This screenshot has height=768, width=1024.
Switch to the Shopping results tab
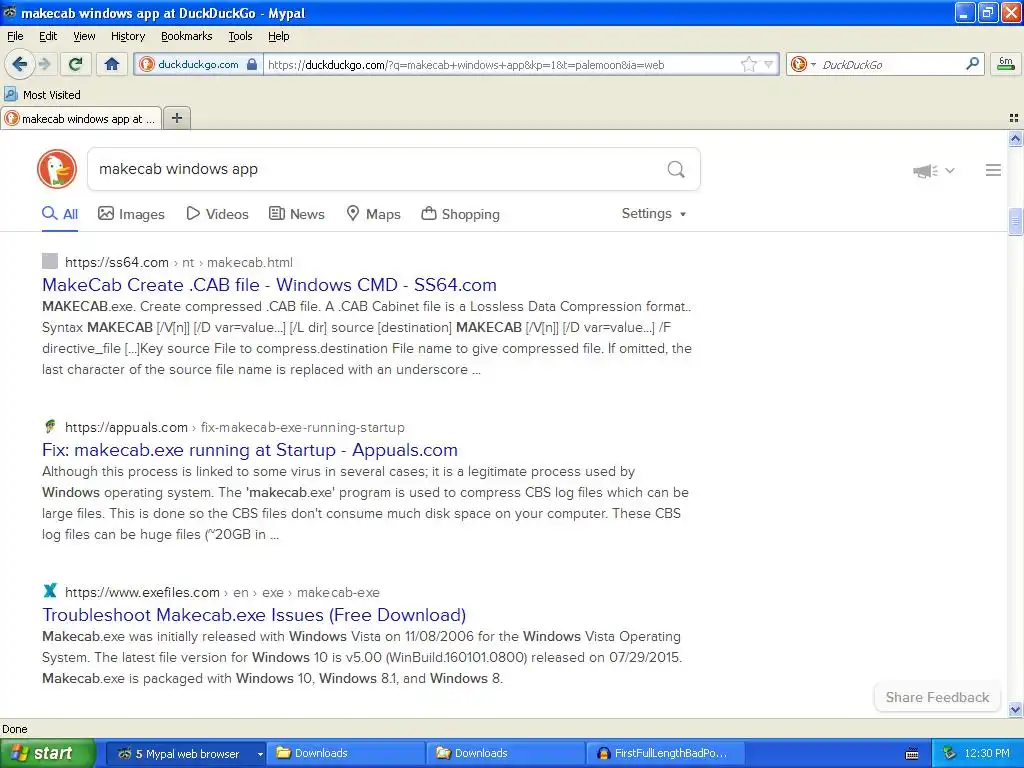tap(460, 214)
